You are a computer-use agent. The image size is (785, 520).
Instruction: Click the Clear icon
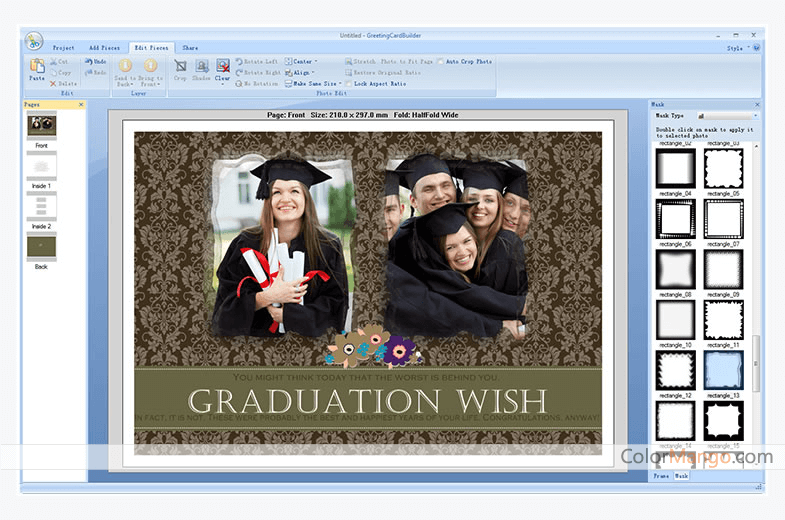(222, 68)
